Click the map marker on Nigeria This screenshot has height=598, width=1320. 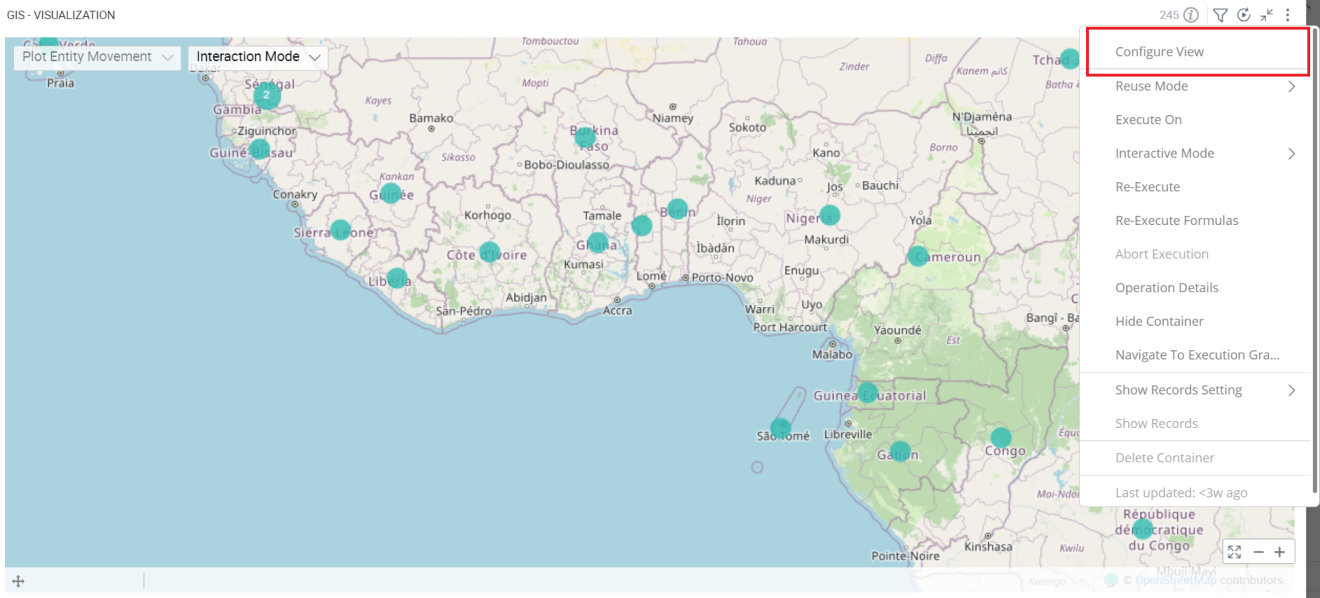tap(830, 215)
